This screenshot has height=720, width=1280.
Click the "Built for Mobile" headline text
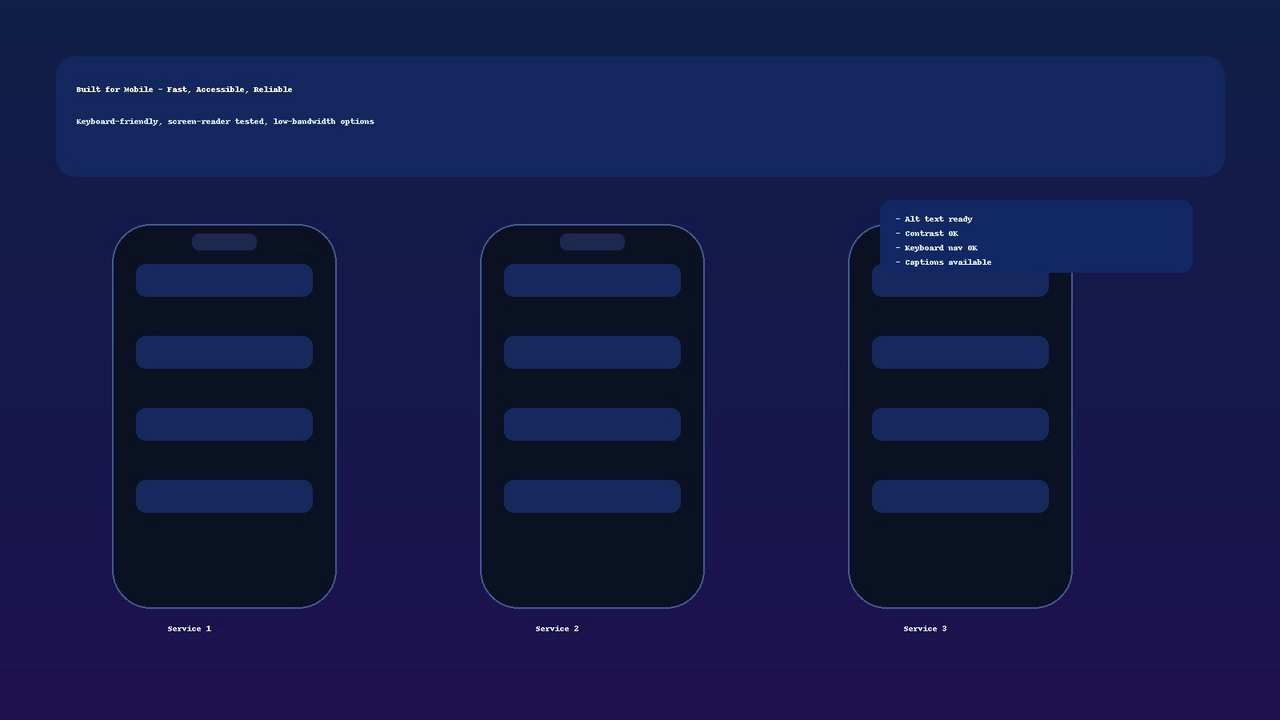184,90
